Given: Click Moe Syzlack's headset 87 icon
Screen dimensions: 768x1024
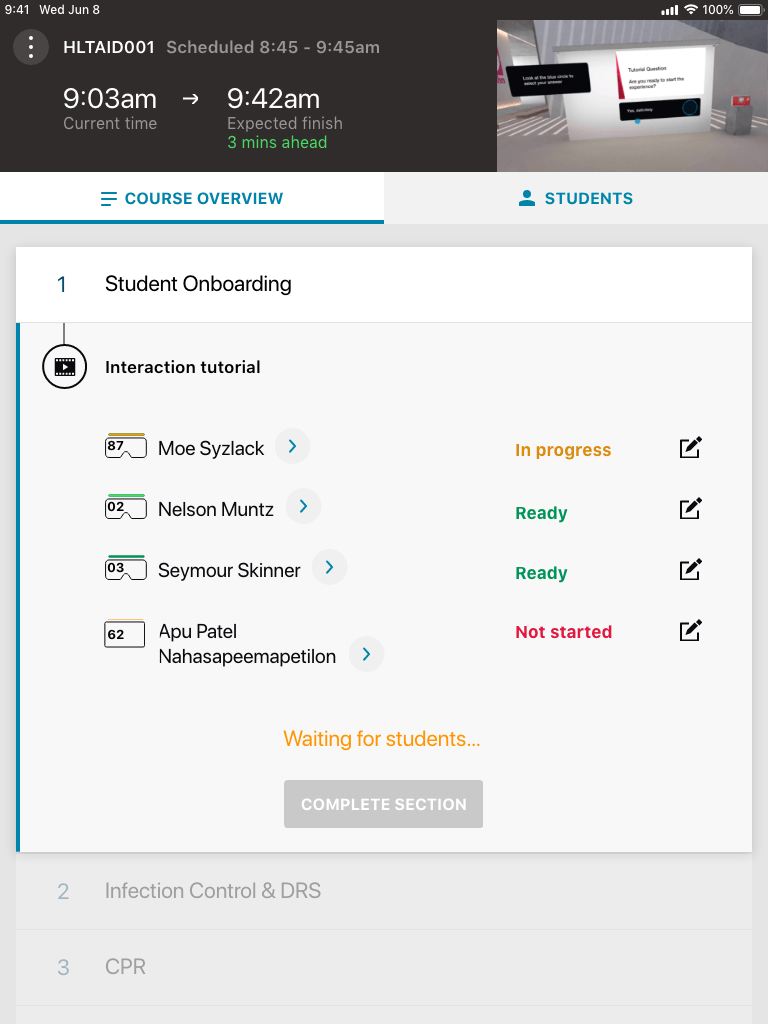Looking at the screenshot, I should click(126, 447).
